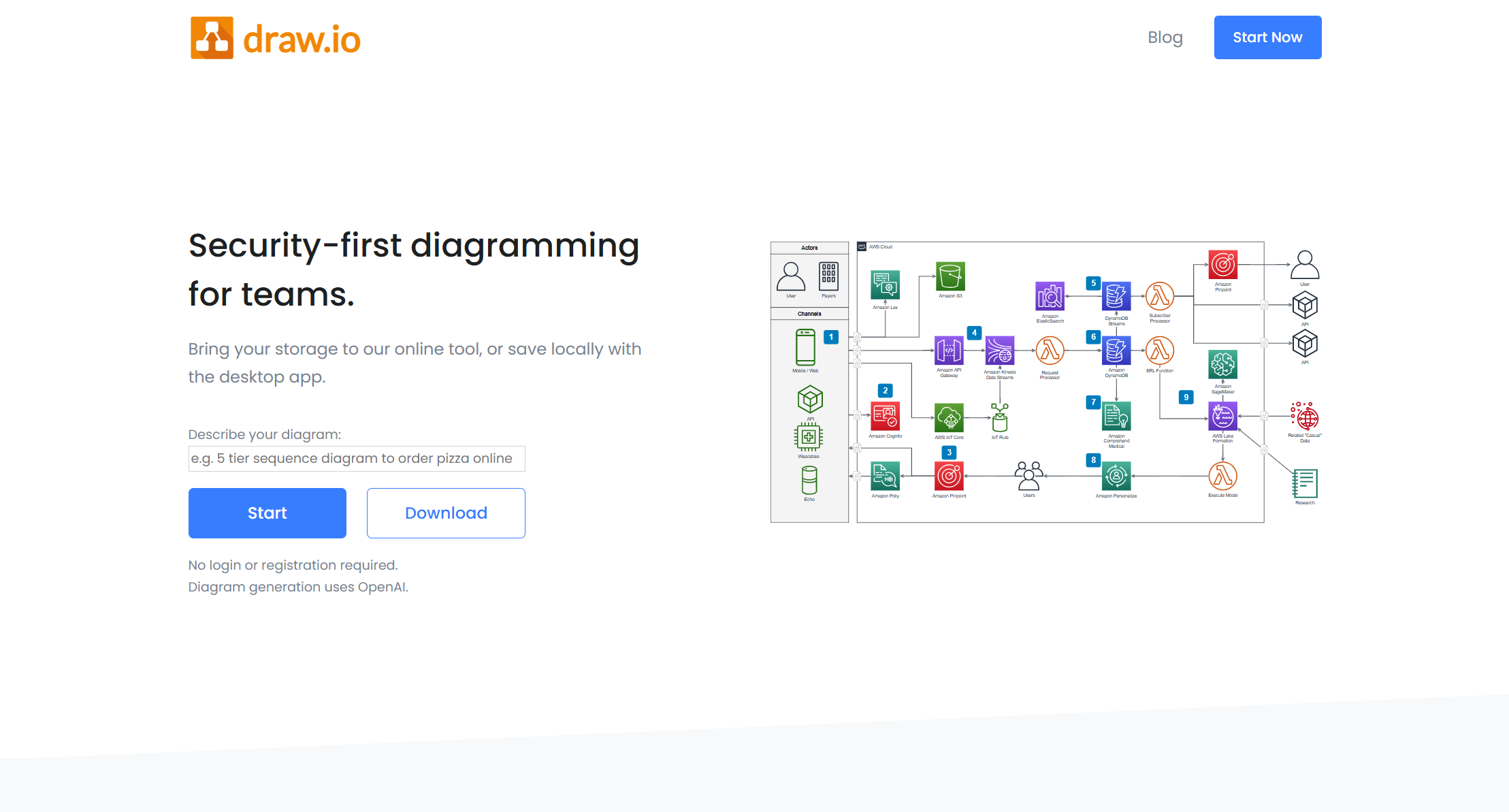
Task: Select the AWS IoT Core icon
Action: 949,417
